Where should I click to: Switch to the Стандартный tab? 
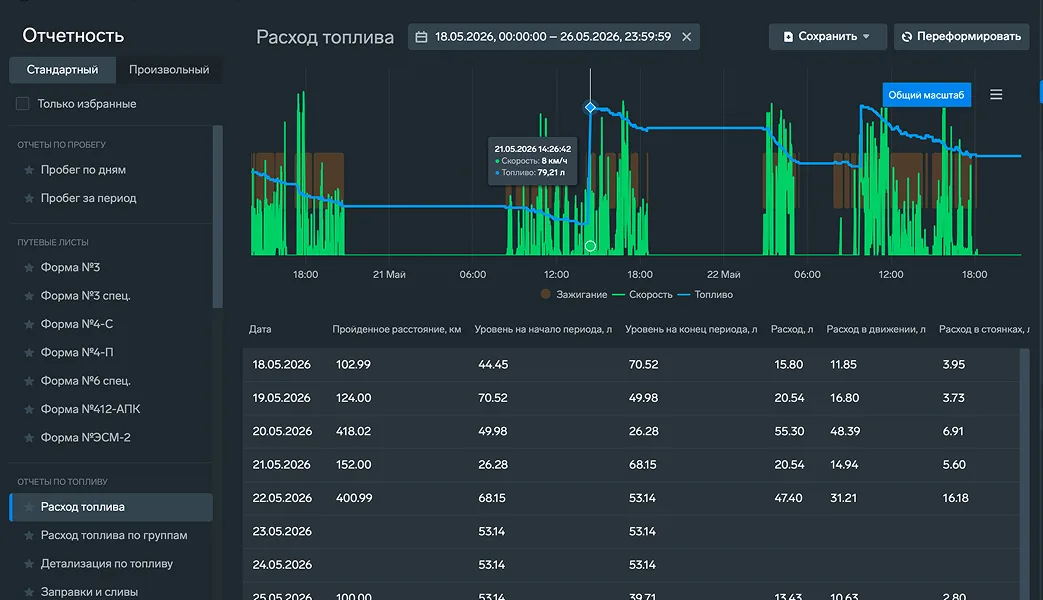63,70
